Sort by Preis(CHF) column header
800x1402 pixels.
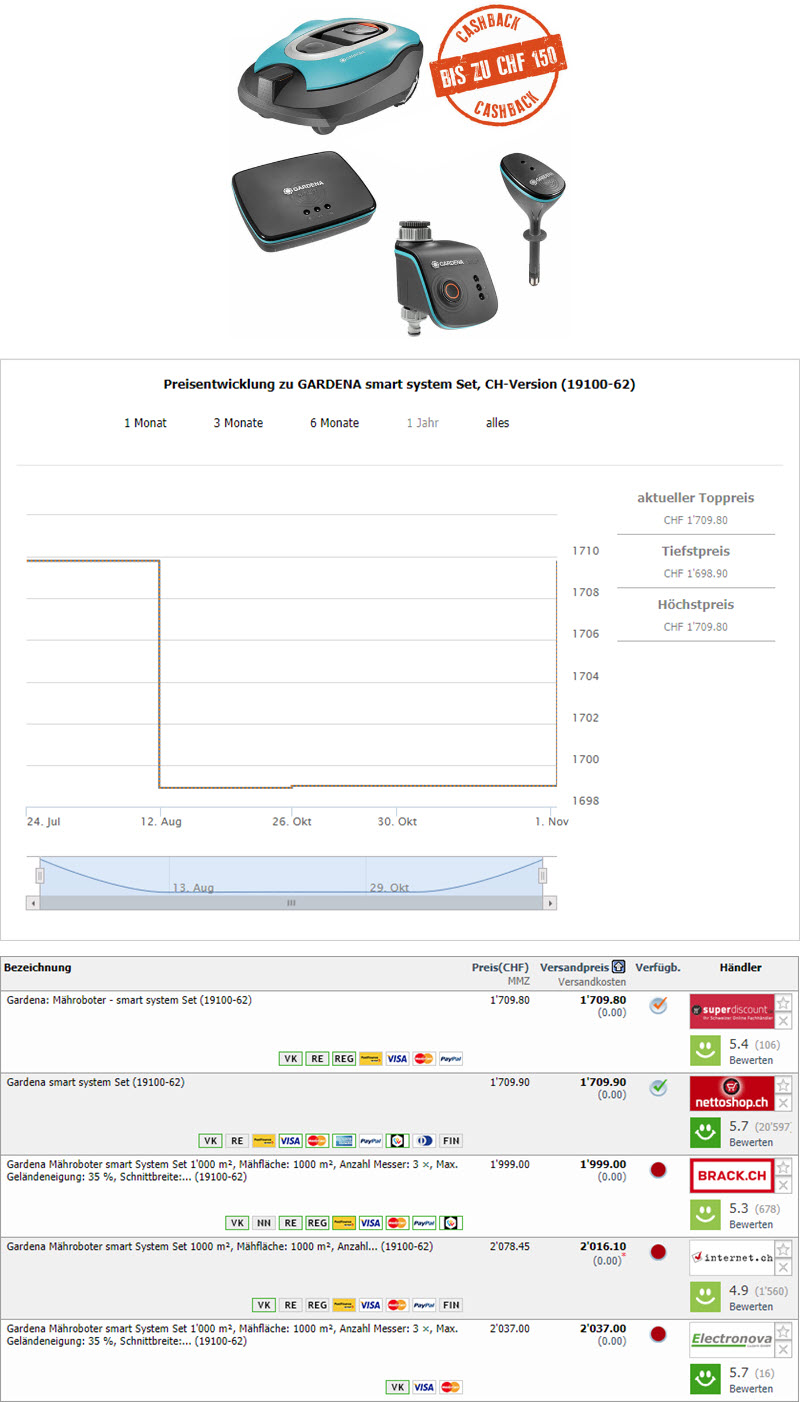coord(500,967)
